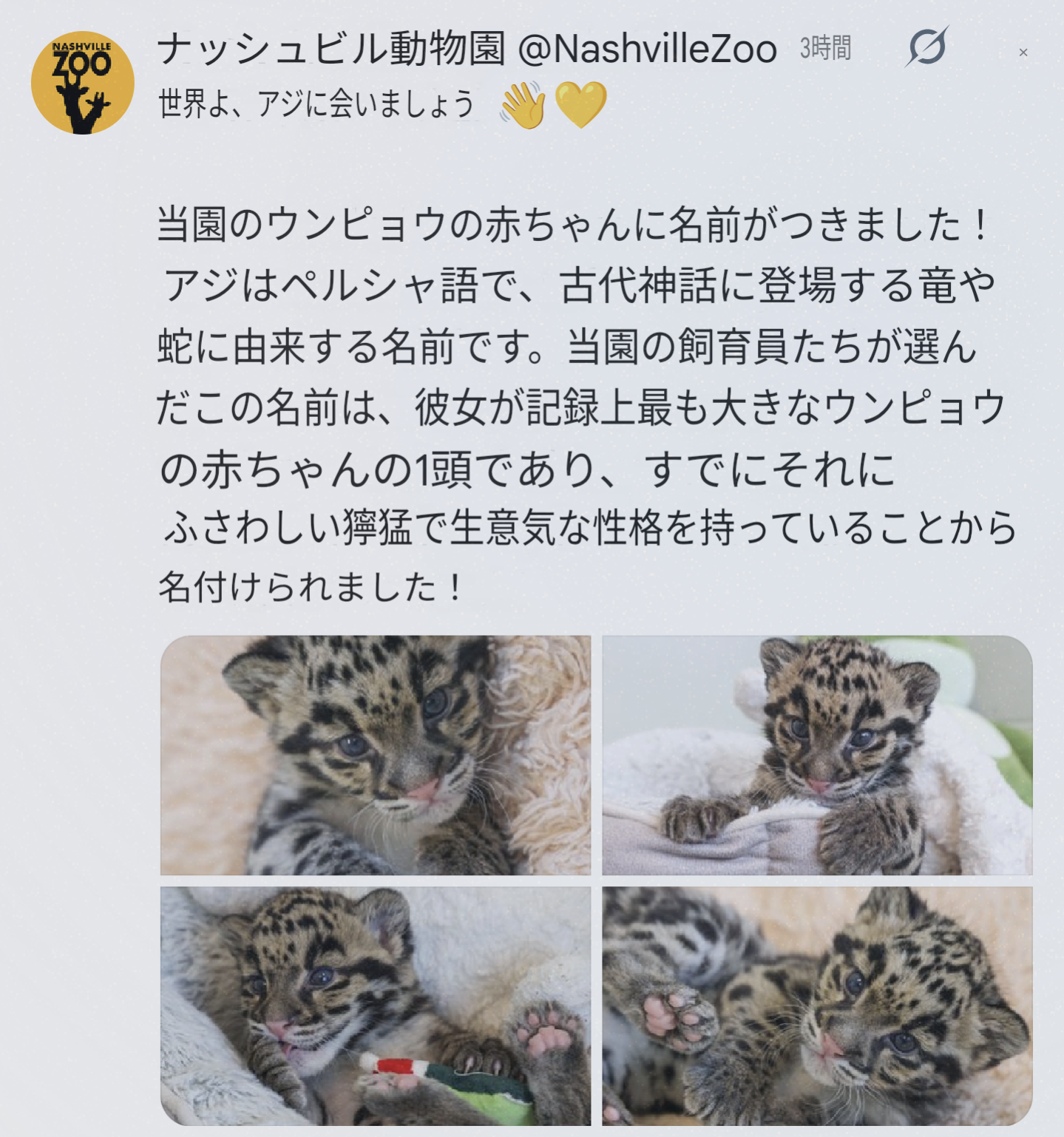Open the bottom-right photo of cub raising paw
Viewport: 1064px width, 1137px height.
(x=816, y=1005)
